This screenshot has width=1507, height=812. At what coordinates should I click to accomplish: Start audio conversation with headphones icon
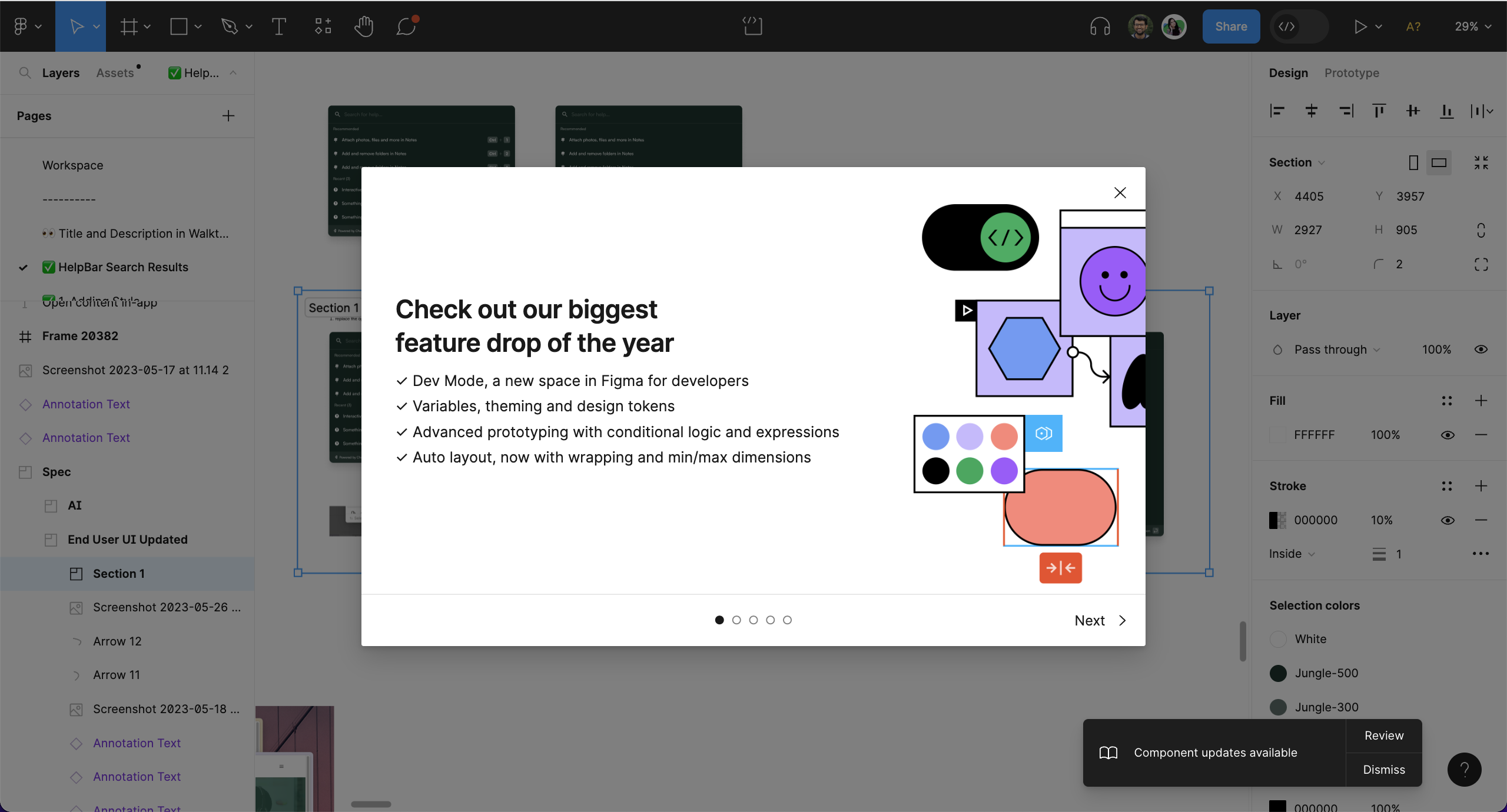coord(1100,26)
